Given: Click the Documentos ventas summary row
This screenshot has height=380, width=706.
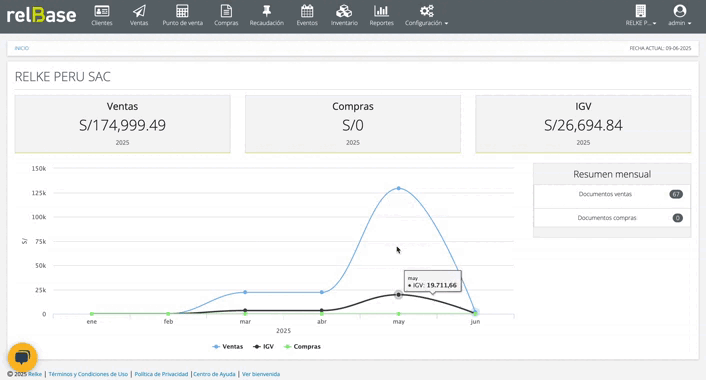Looking at the screenshot, I should coord(612,195).
